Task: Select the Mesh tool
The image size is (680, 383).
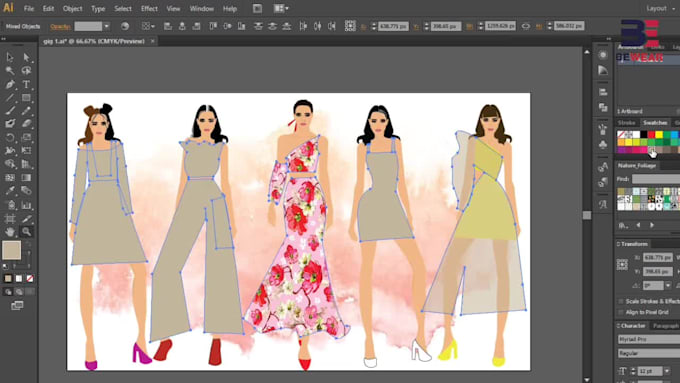Action: click(10, 177)
